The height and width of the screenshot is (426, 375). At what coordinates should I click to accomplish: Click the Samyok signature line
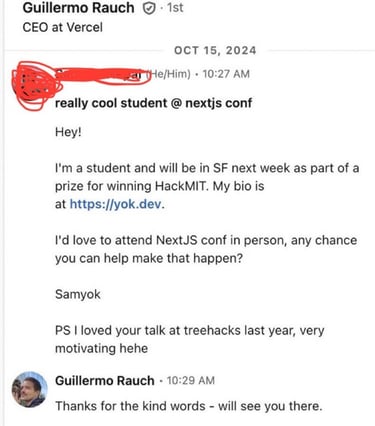pyautogui.click(x=78, y=294)
